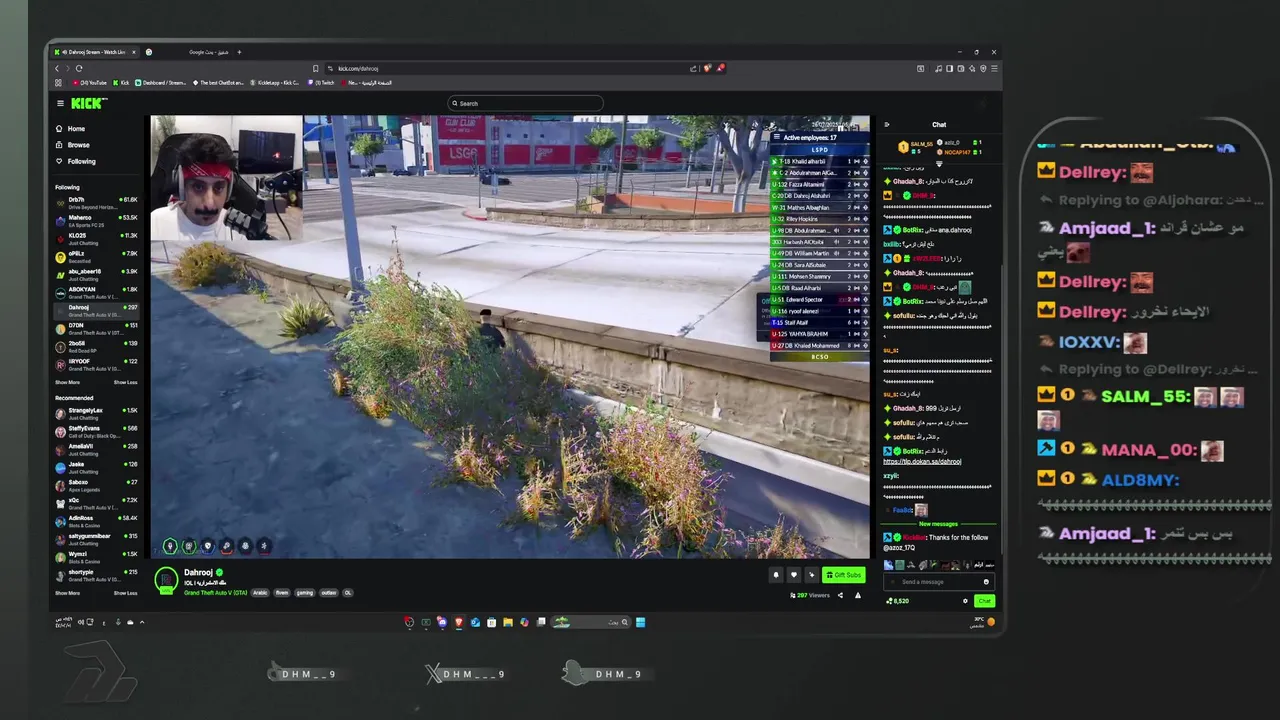The width and height of the screenshot is (1280, 720).
Task: Open KLO25 channel in sidebar
Action: point(96,238)
